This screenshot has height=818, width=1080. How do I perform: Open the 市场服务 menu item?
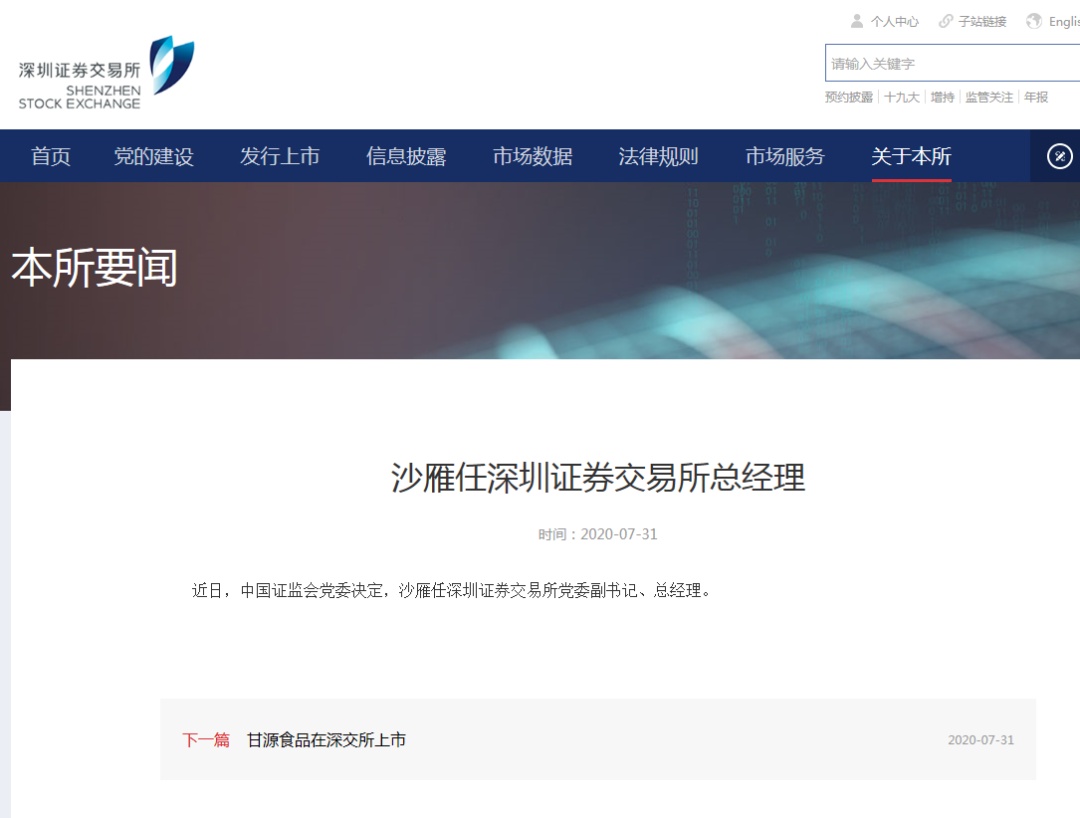[x=783, y=156]
